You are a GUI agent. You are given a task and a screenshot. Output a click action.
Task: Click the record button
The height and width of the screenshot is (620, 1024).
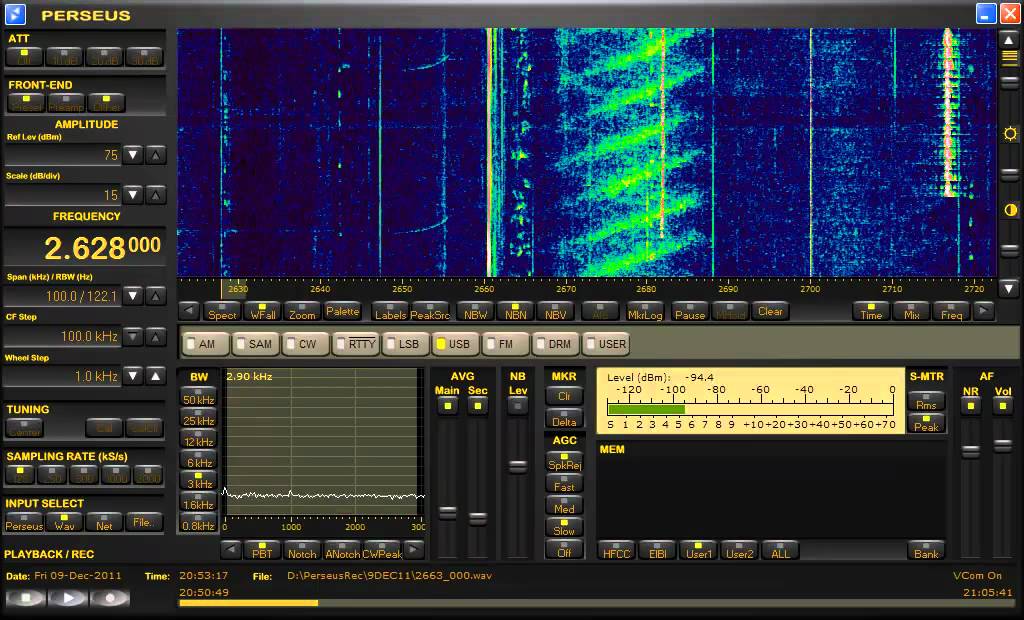point(110,597)
